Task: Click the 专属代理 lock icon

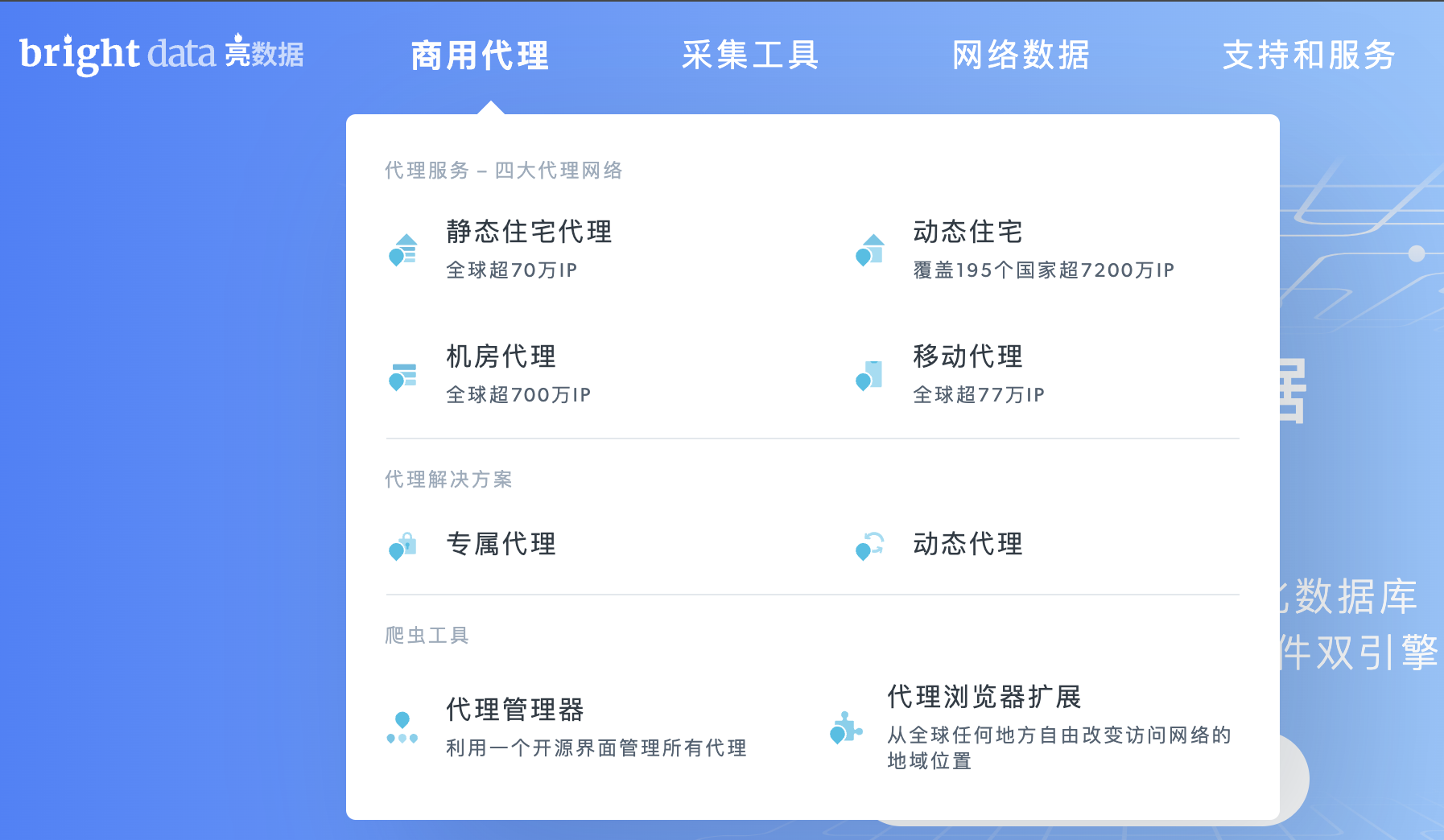Action: [x=402, y=546]
